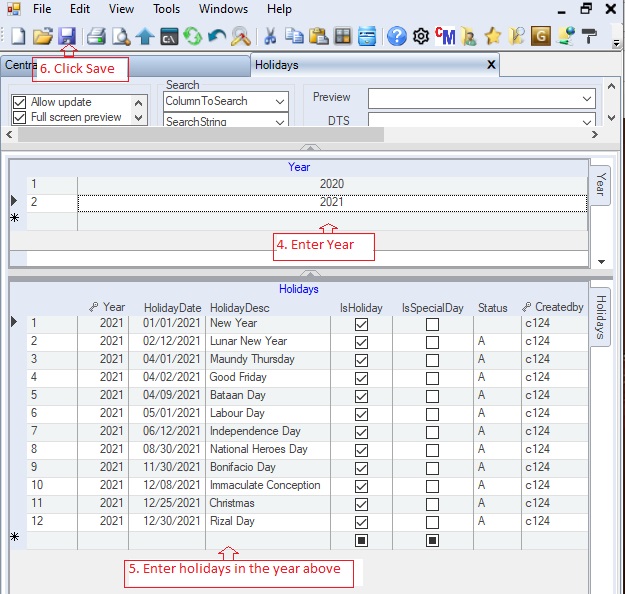Image resolution: width=625 pixels, height=594 pixels.
Task: Create a new document with the blank page icon
Action: click(18, 36)
